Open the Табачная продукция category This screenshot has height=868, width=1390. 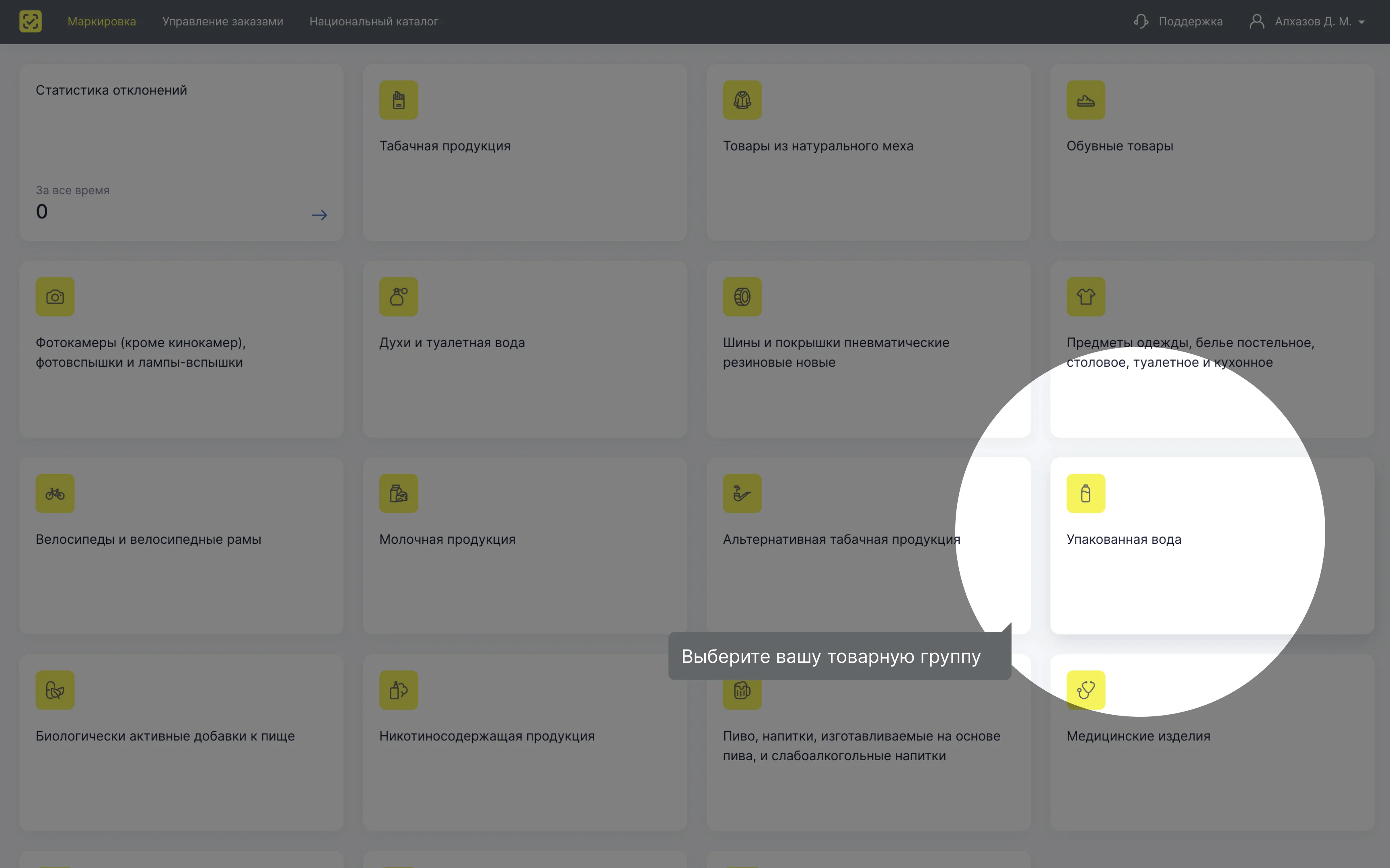coord(445,146)
